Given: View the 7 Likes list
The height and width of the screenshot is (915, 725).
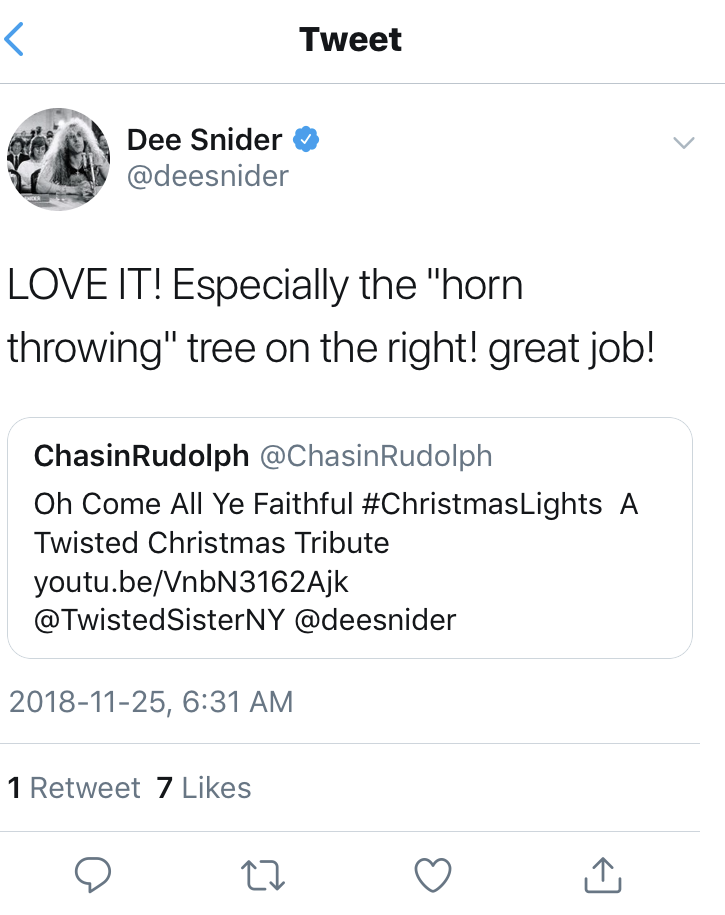Looking at the screenshot, I should pos(204,788).
